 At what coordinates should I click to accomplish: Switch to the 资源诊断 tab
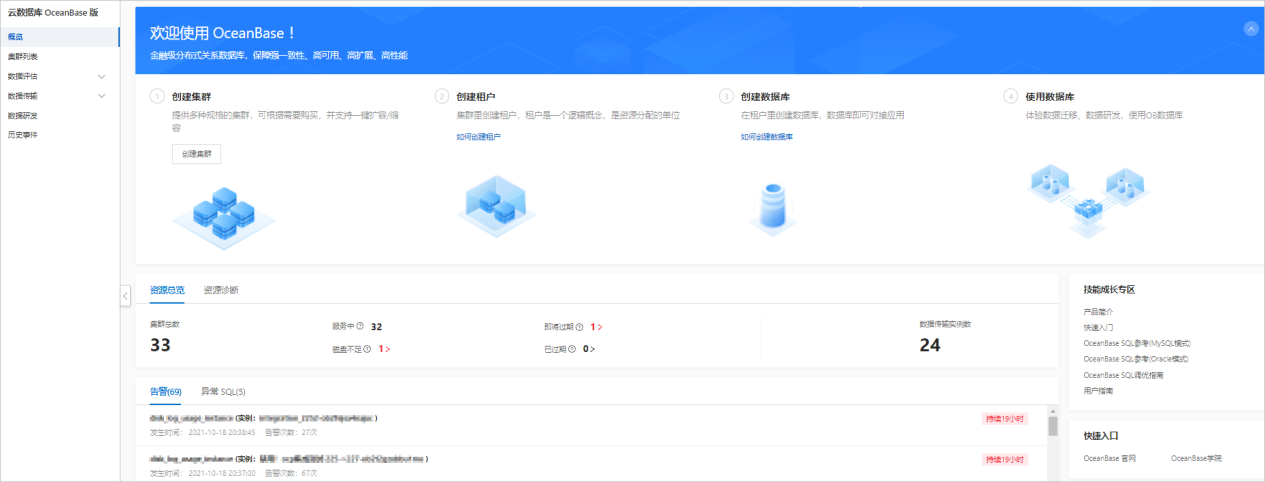(221, 290)
